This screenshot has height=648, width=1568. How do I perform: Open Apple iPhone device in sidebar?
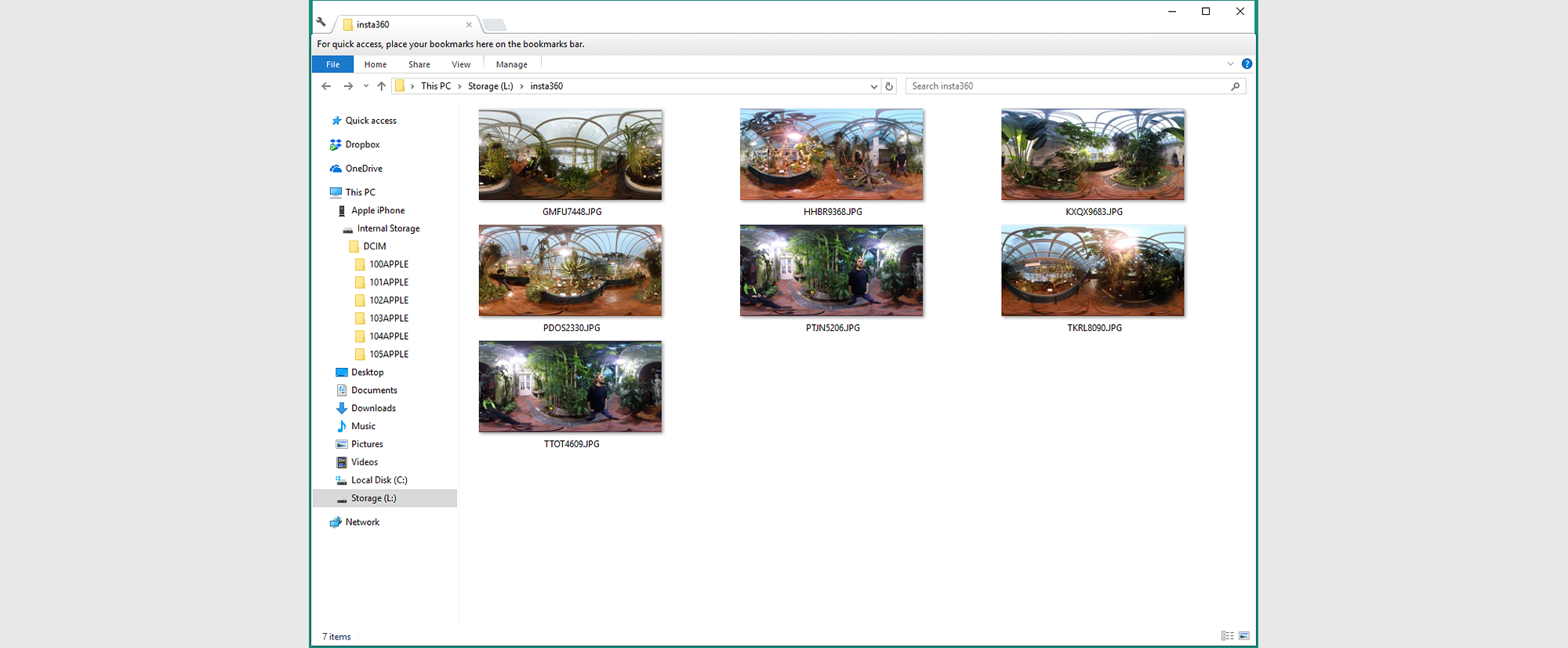point(370,210)
